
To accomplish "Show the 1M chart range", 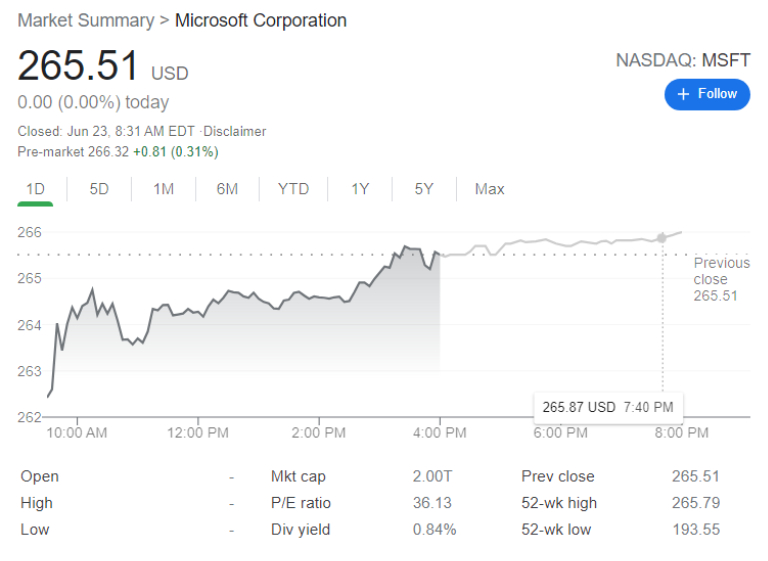I will 164,189.
